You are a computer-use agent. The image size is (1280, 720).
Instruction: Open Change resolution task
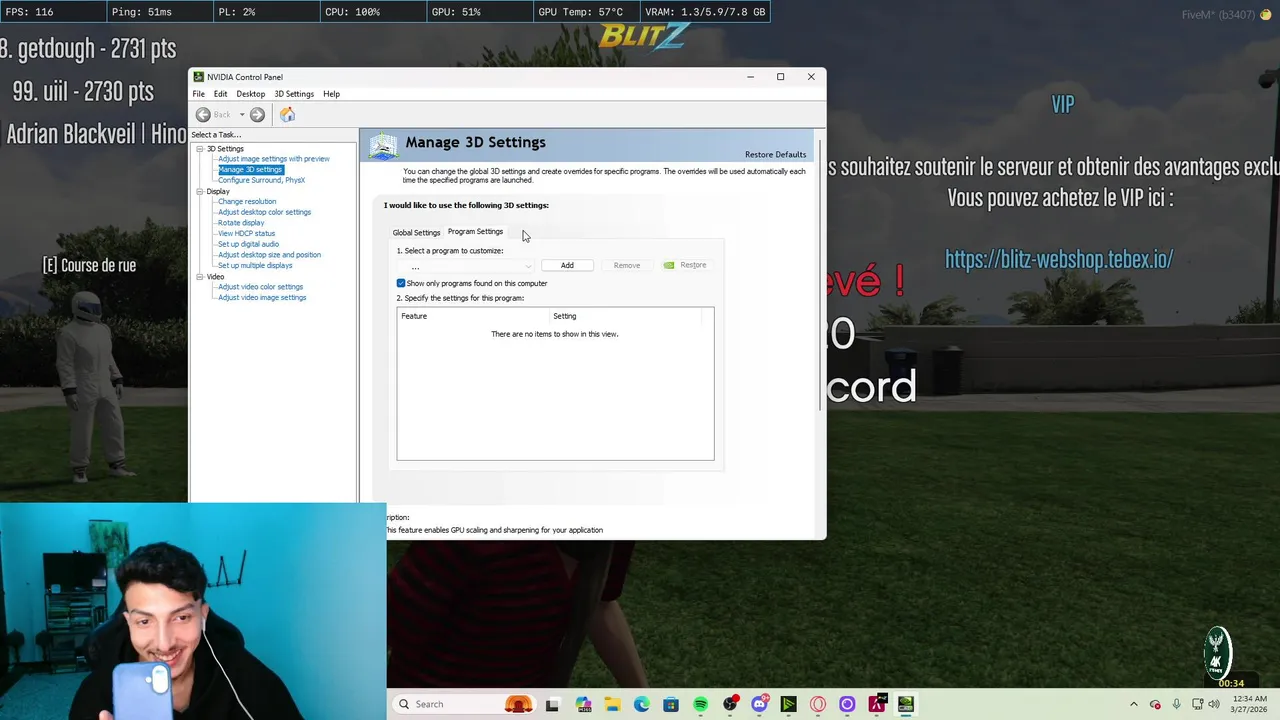pos(247,202)
